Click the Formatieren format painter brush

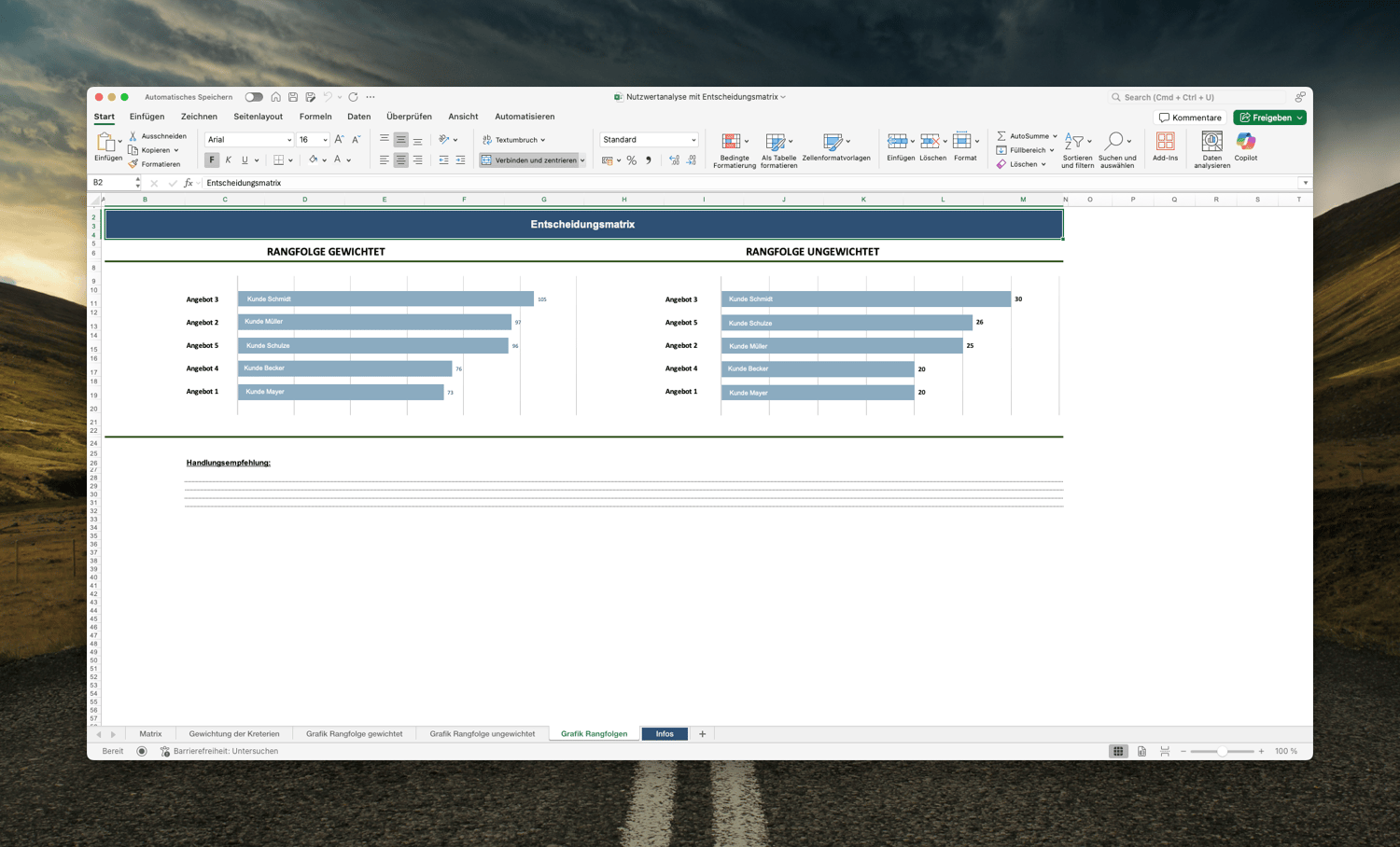(x=133, y=164)
